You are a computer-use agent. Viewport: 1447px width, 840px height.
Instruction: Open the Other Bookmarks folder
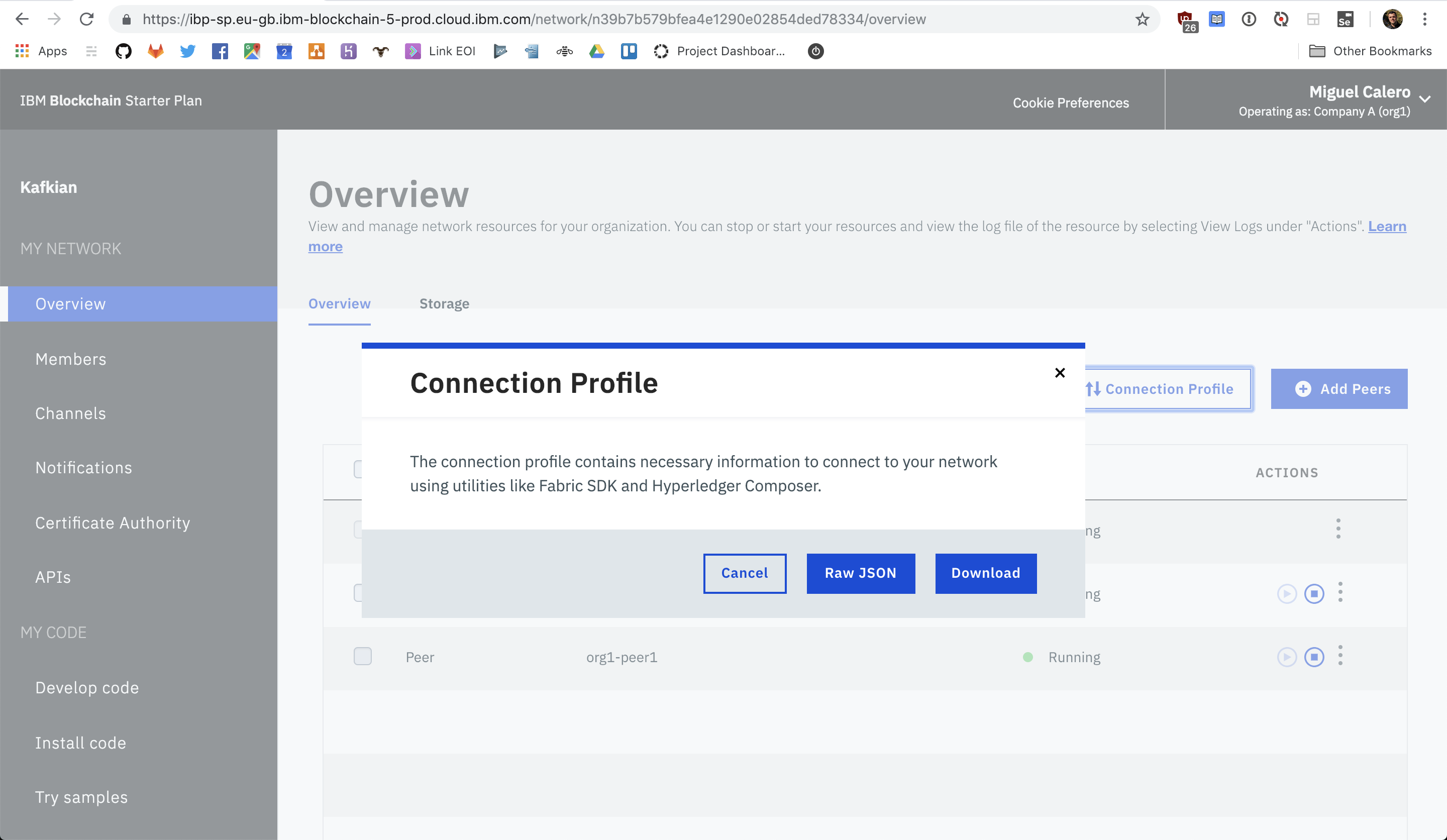(1370, 51)
